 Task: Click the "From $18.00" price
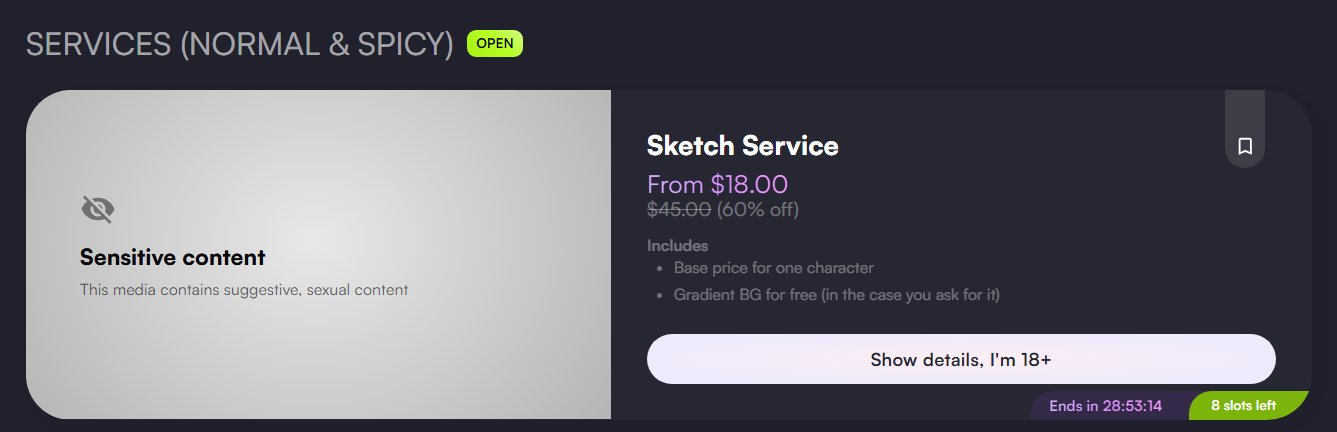coord(717,185)
